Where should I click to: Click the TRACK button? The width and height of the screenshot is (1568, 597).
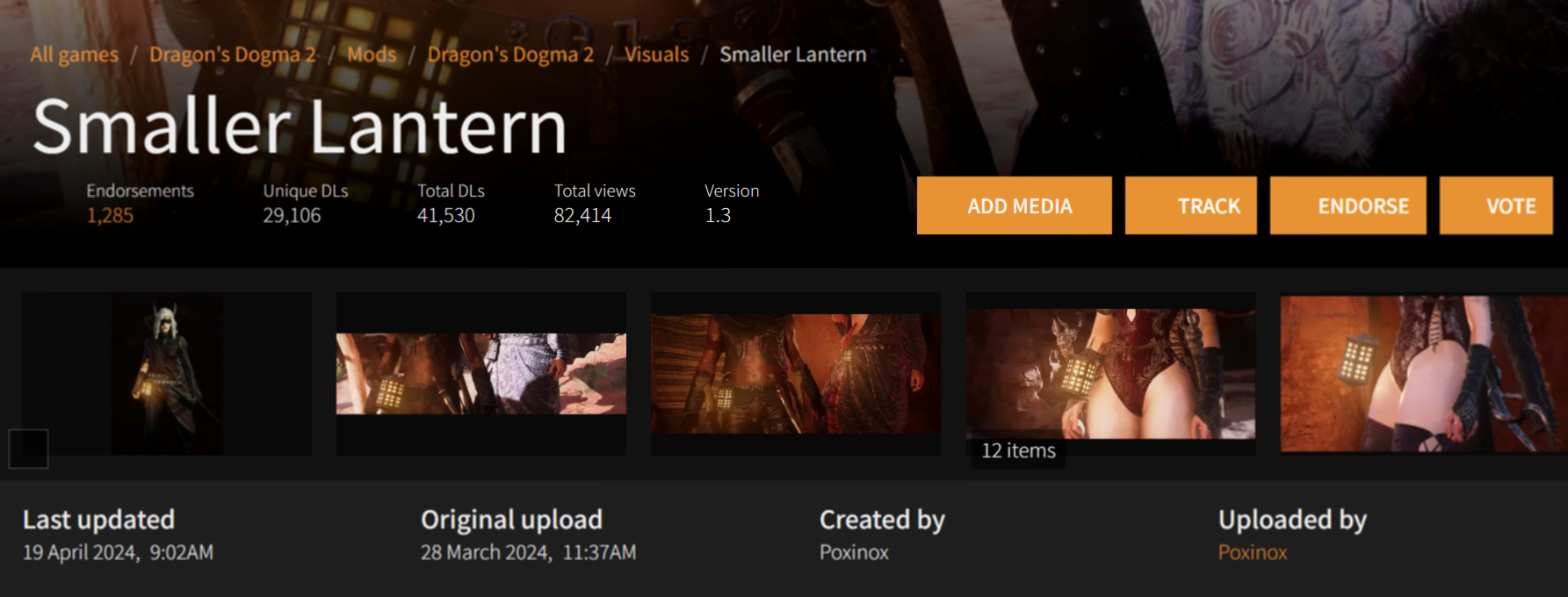(x=1191, y=205)
